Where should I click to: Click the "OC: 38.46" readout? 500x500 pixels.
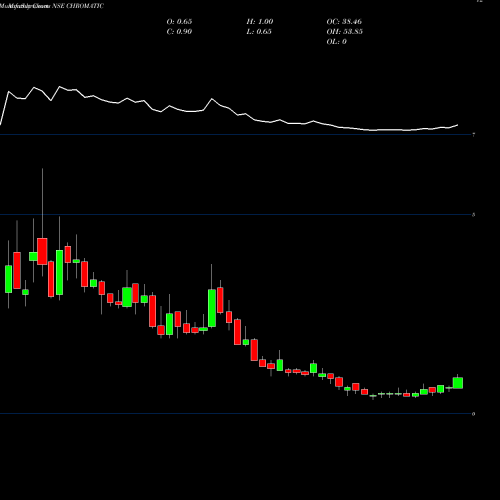[x=344, y=22]
